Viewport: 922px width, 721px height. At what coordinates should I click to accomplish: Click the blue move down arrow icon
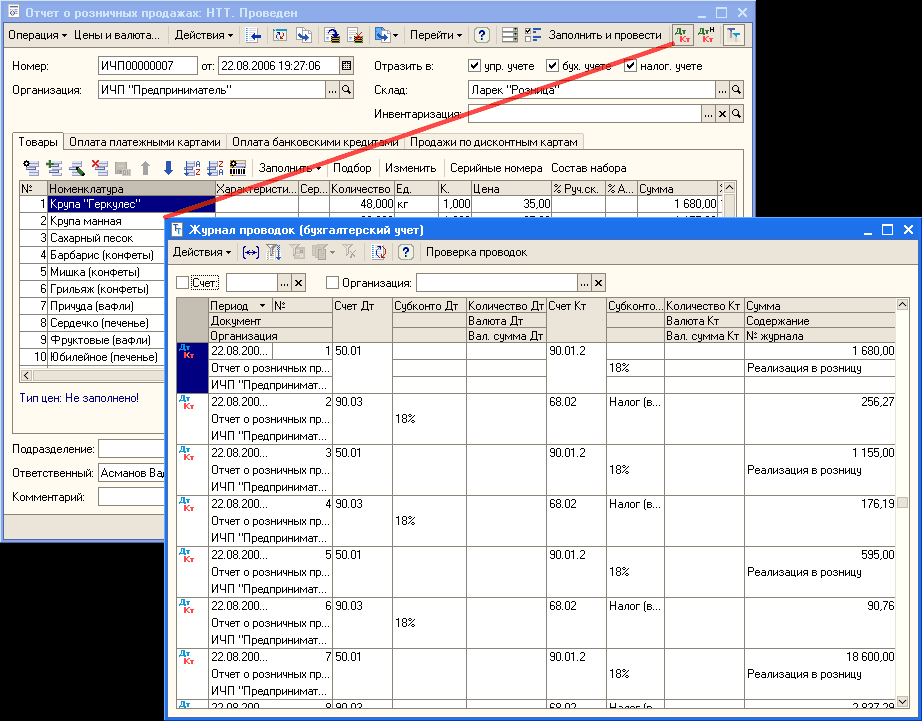[168, 168]
